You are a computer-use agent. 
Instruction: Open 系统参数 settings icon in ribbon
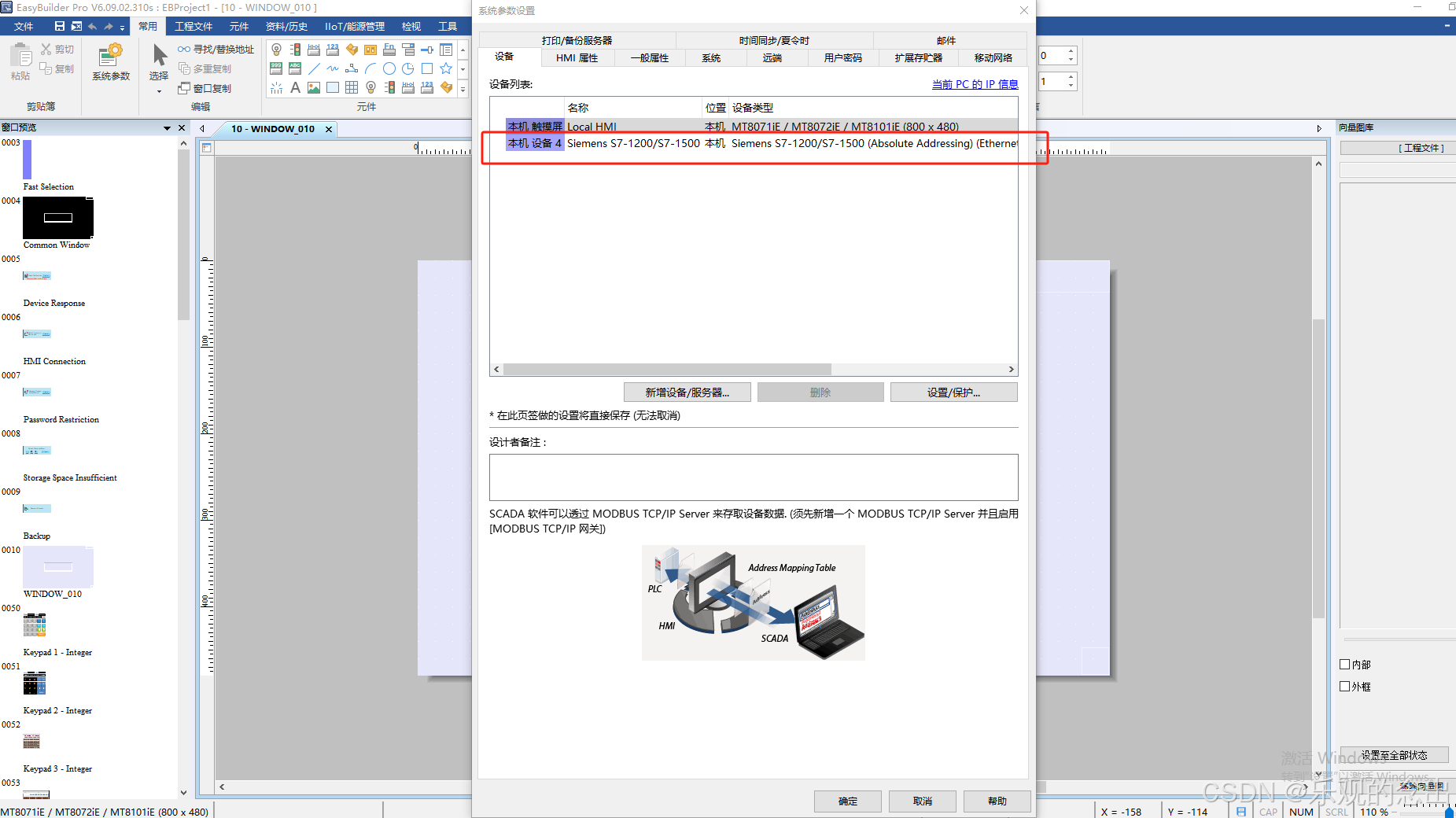point(111,62)
